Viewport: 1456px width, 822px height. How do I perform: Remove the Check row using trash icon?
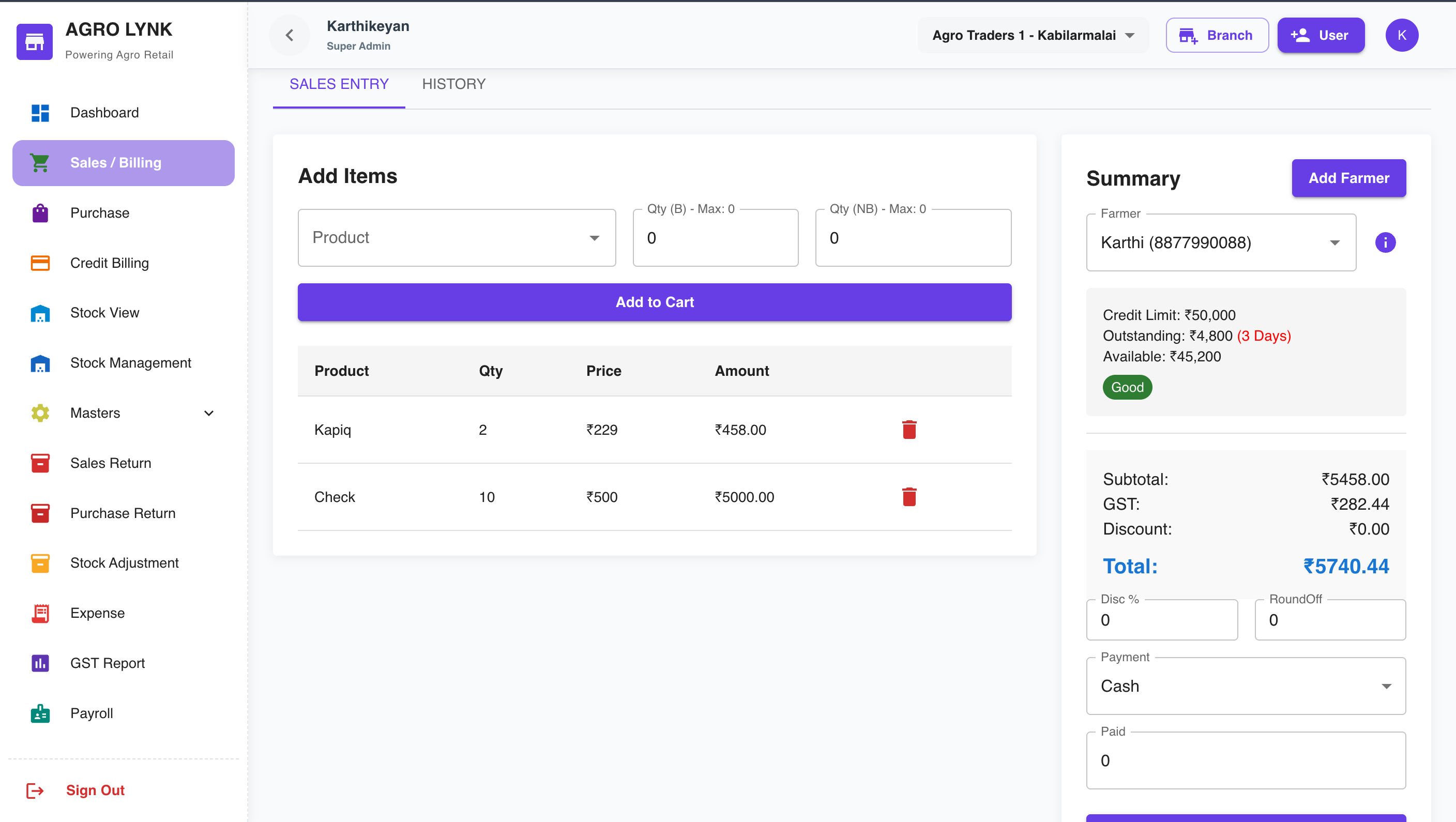[x=909, y=497]
